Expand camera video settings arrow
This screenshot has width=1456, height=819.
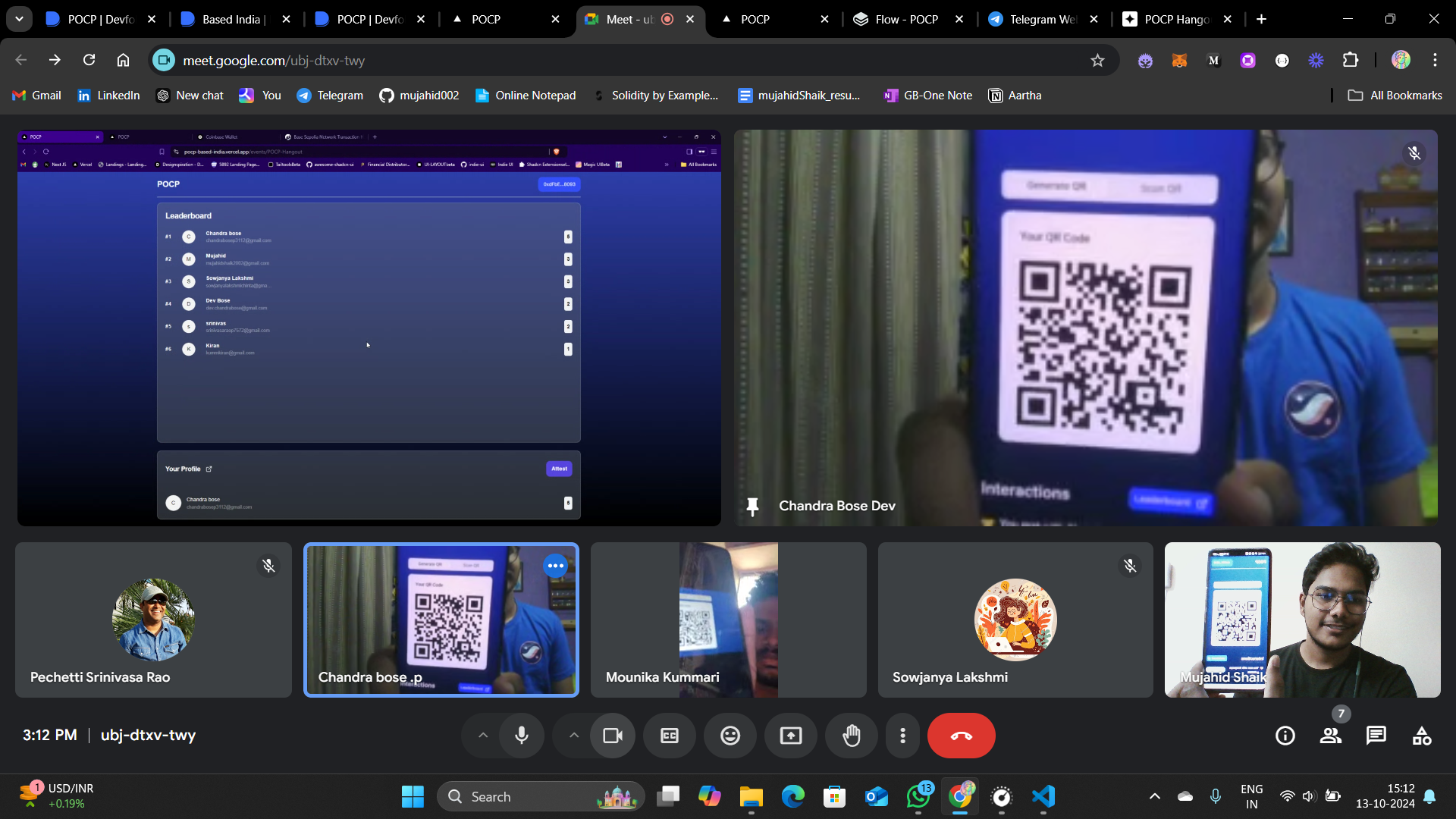574,736
